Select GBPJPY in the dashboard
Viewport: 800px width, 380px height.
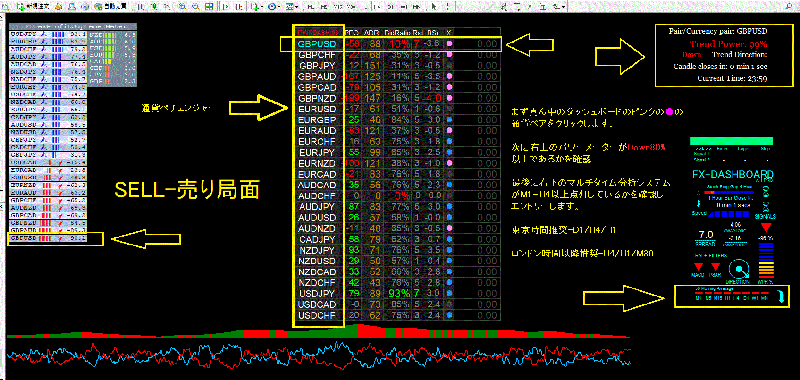pyautogui.click(x=317, y=66)
